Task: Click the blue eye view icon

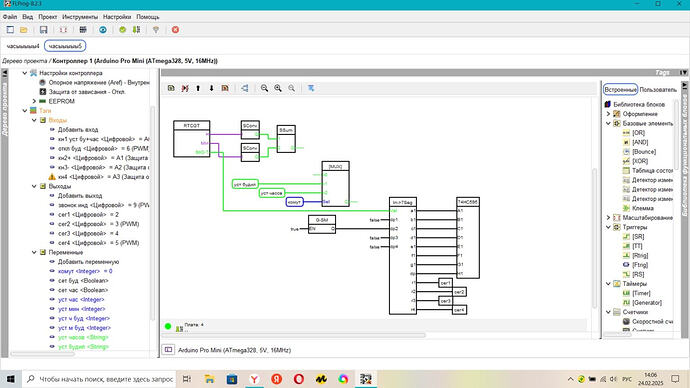Action: [103, 29]
